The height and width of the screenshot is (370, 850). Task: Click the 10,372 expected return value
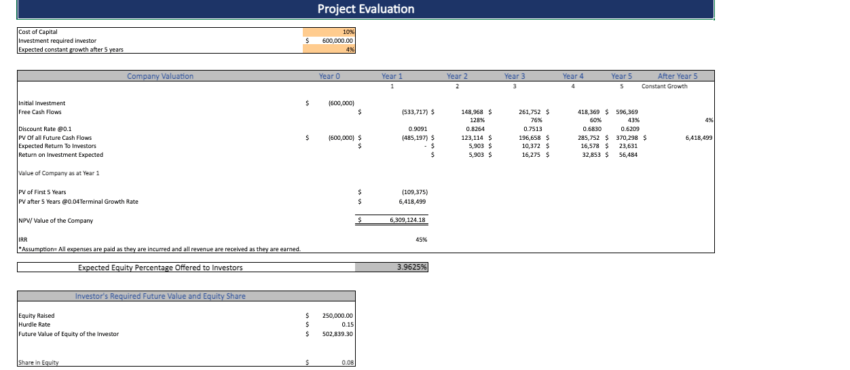click(532, 146)
